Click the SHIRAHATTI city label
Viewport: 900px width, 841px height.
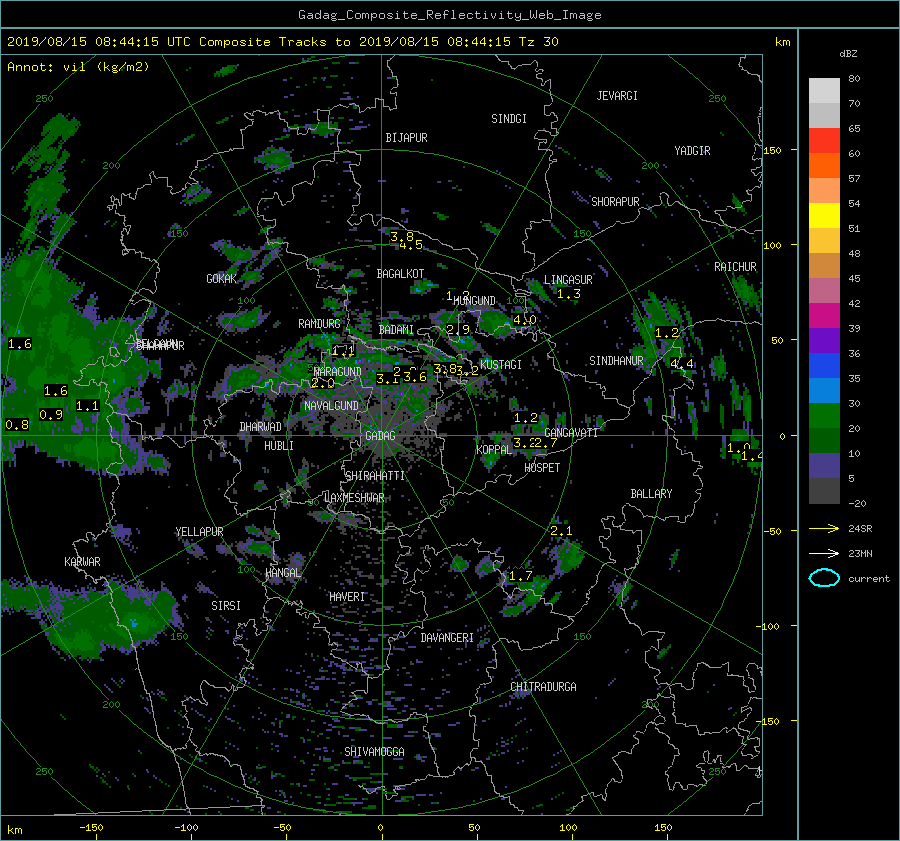(375, 476)
